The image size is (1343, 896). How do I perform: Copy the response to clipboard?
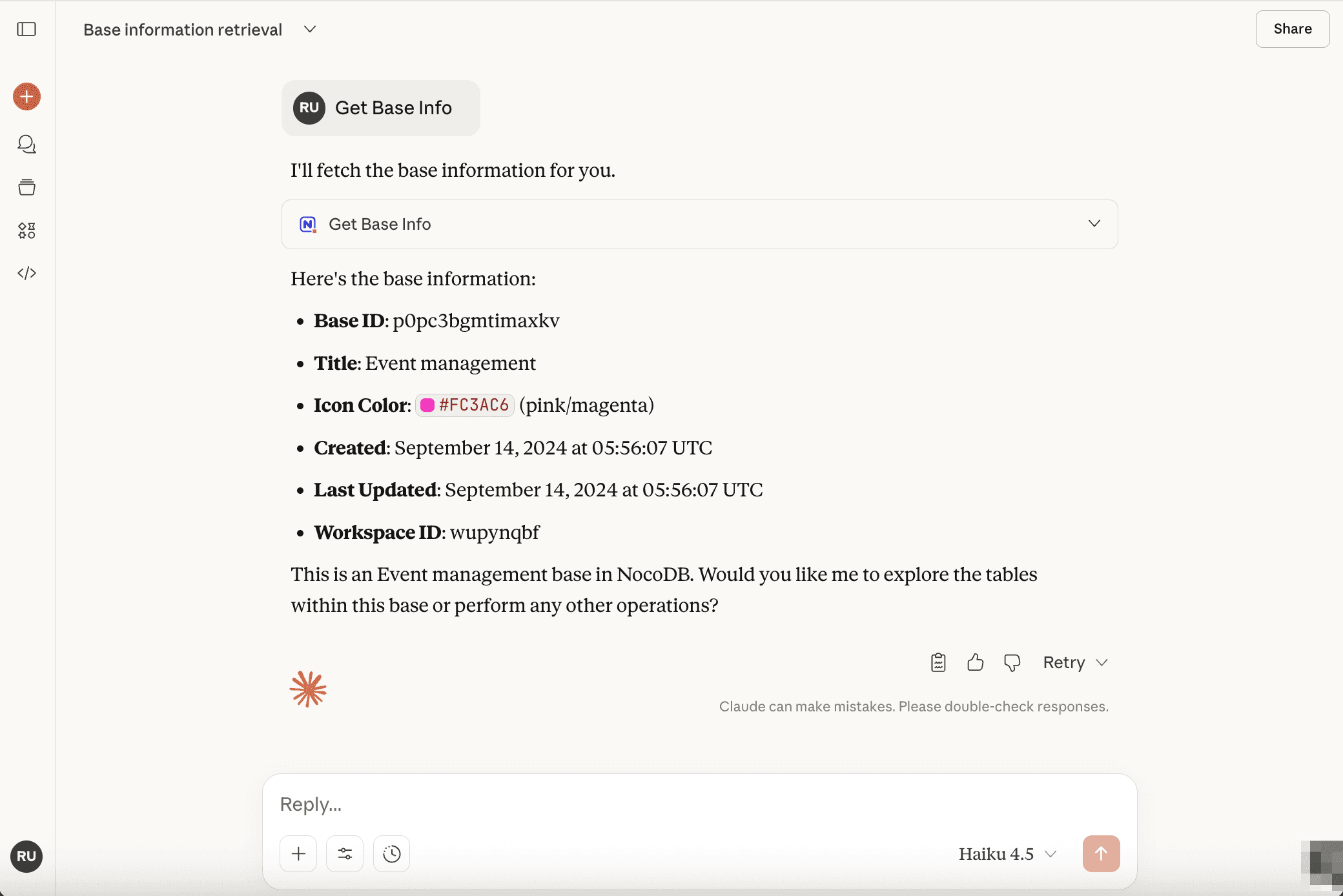point(938,662)
